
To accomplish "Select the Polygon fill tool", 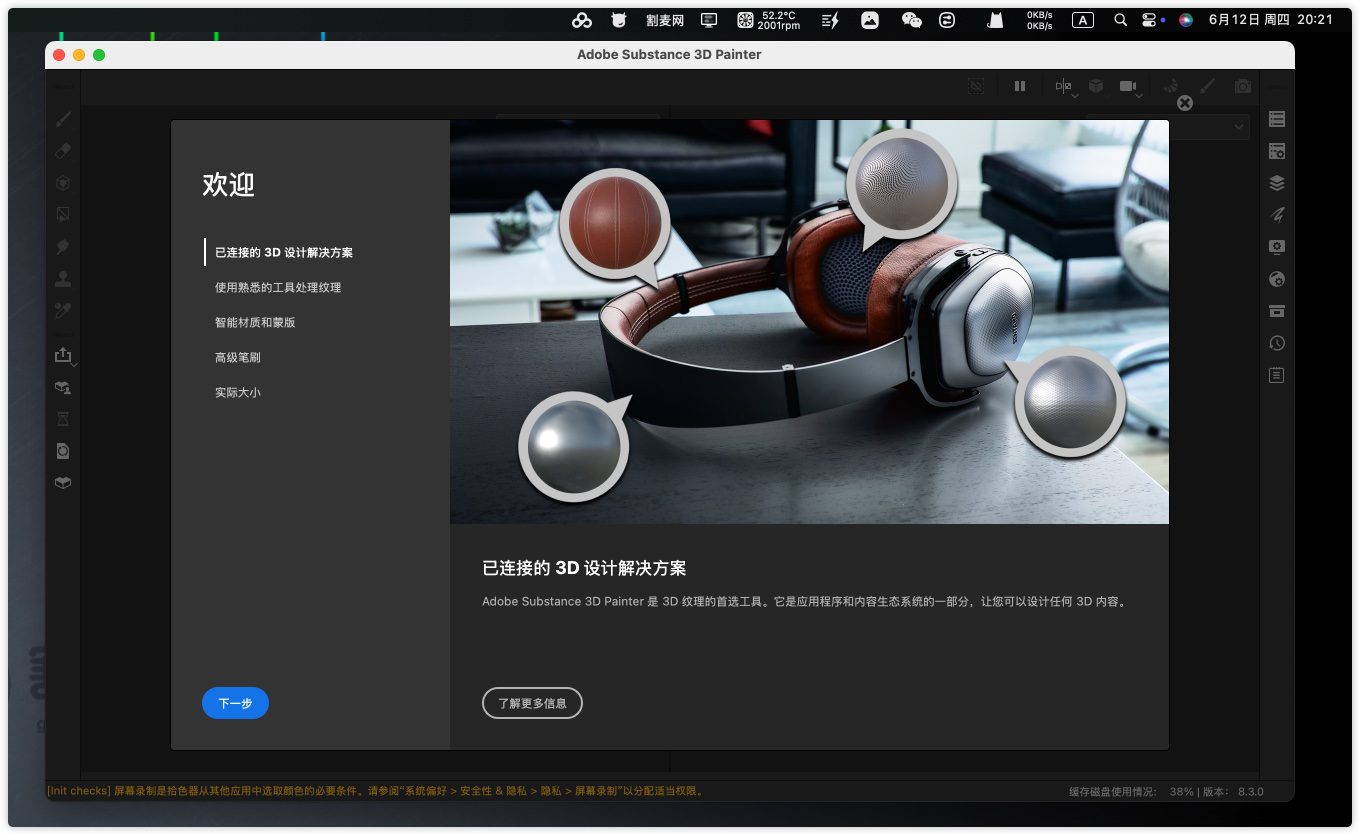I will [x=63, y=214].
